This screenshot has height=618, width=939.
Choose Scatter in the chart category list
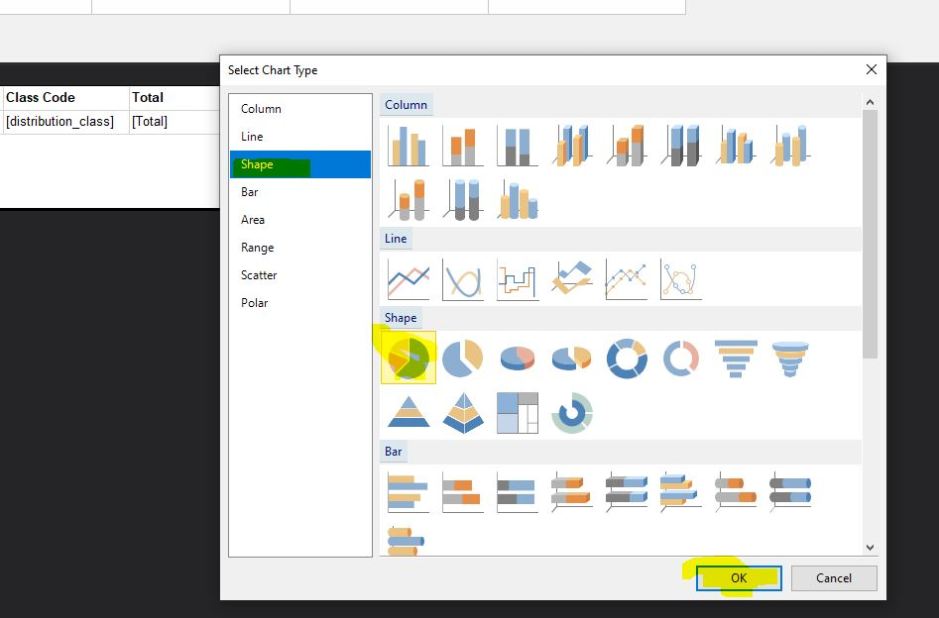tap(300, 275)
